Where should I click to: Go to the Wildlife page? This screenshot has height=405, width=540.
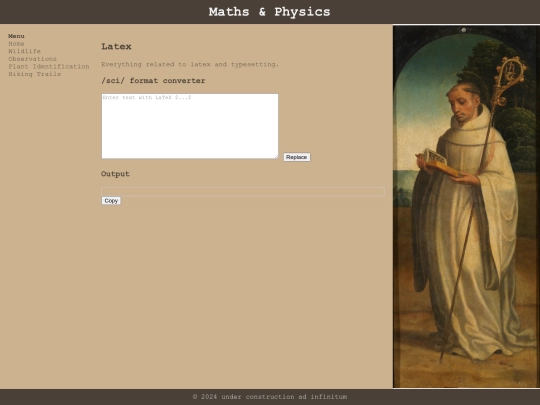(x=24, y=51)
